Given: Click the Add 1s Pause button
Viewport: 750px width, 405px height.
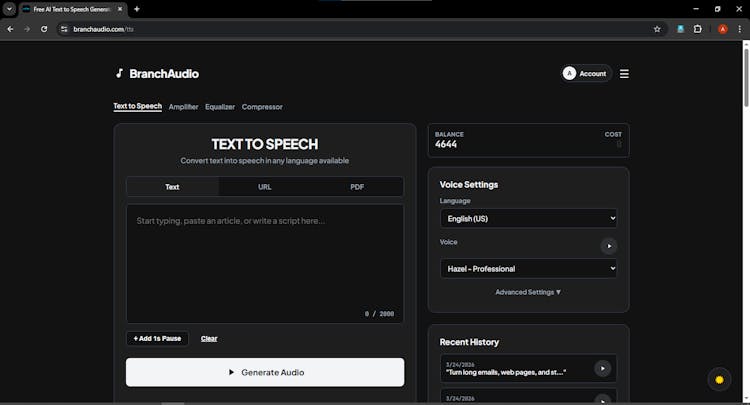Looking at the screenshot, I should pos(157,338).
